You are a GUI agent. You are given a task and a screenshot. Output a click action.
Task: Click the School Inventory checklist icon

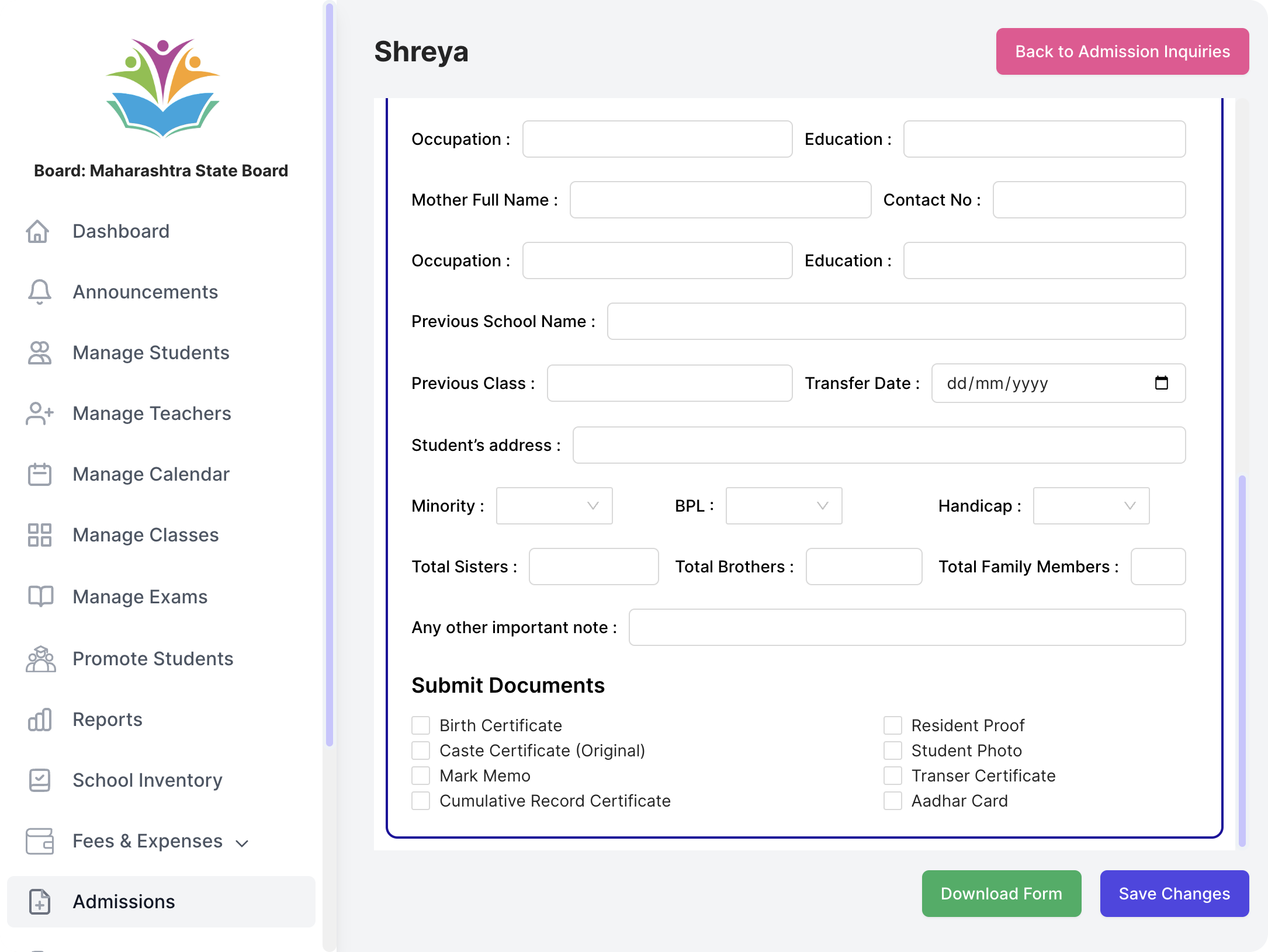pyautogui.click(x=40, y=780)
